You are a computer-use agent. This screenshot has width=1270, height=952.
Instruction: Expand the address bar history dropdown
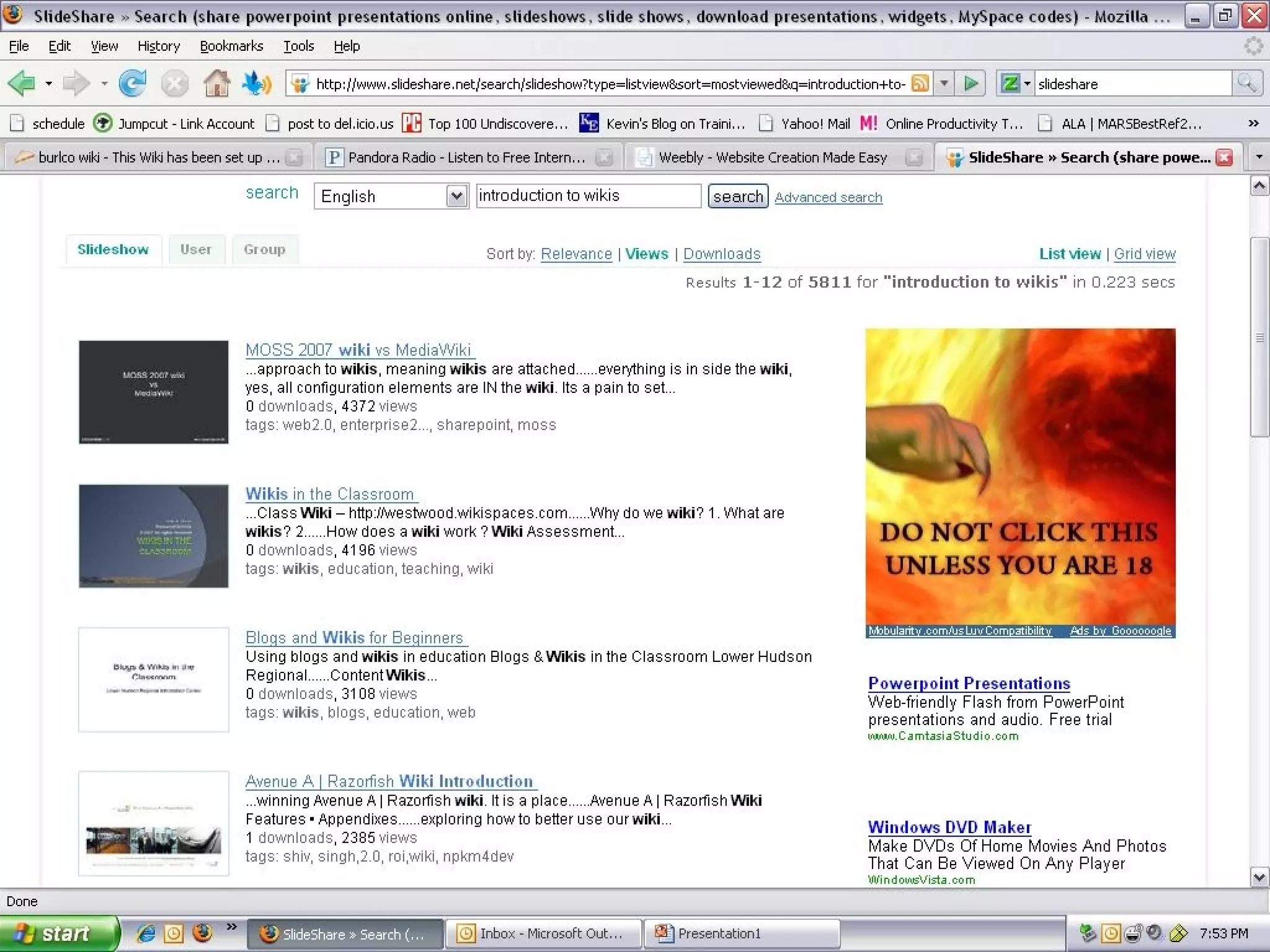944,83
